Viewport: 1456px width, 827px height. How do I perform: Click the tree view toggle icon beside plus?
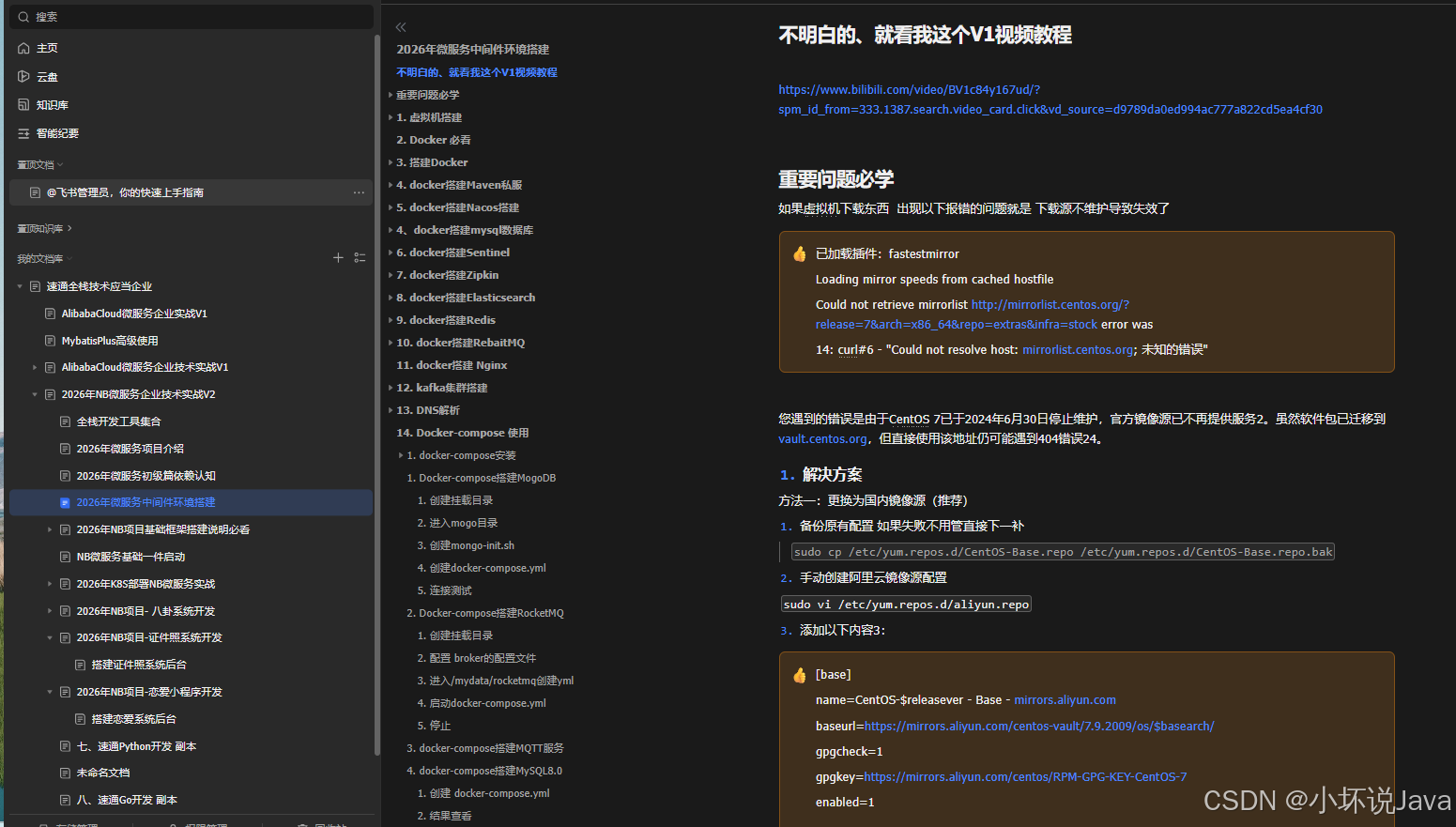360,257
